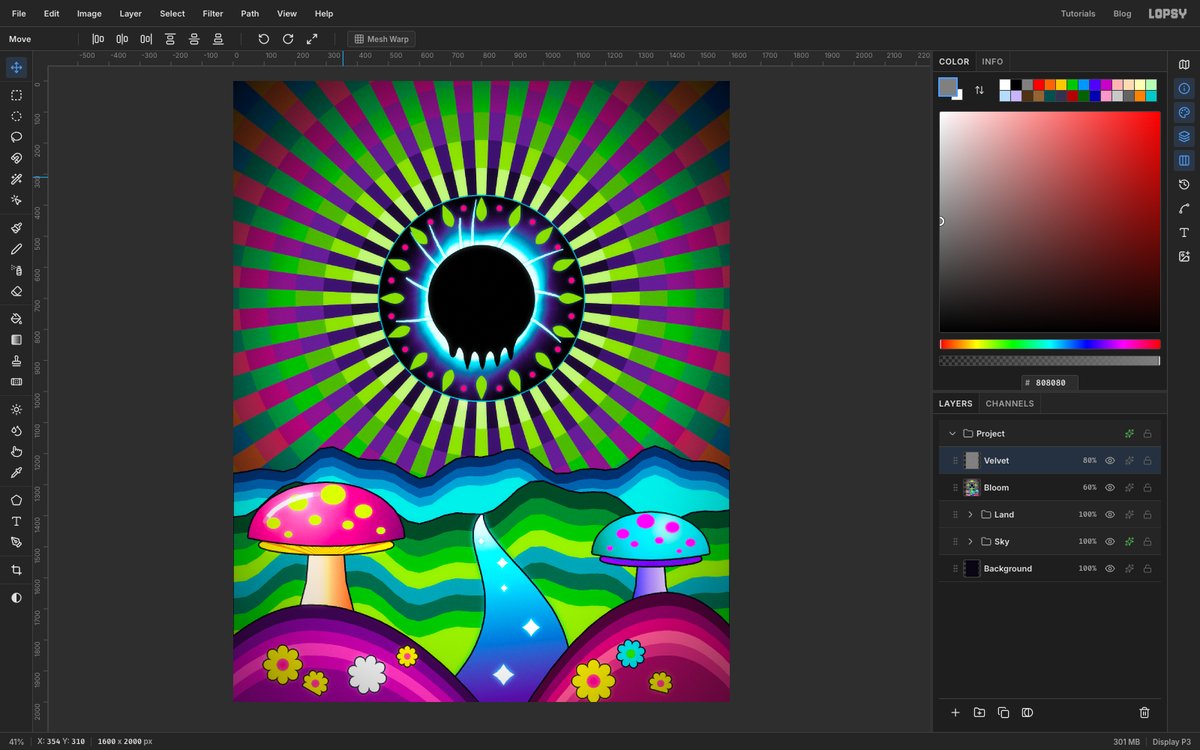
Task: Select the Crop tool
Action: pos(16,570)
